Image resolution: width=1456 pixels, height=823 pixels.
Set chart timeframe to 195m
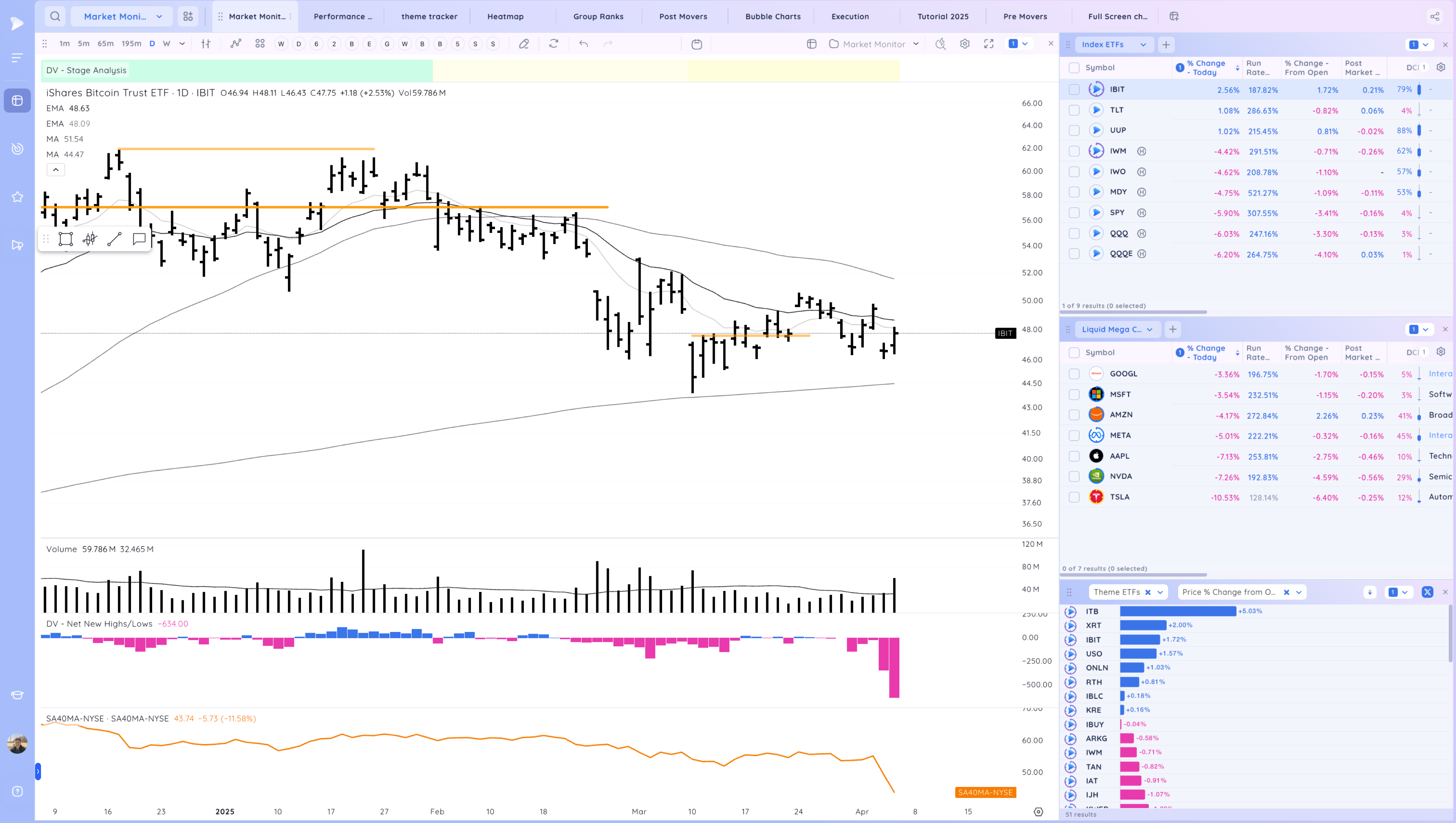click(x=131, y=44)
